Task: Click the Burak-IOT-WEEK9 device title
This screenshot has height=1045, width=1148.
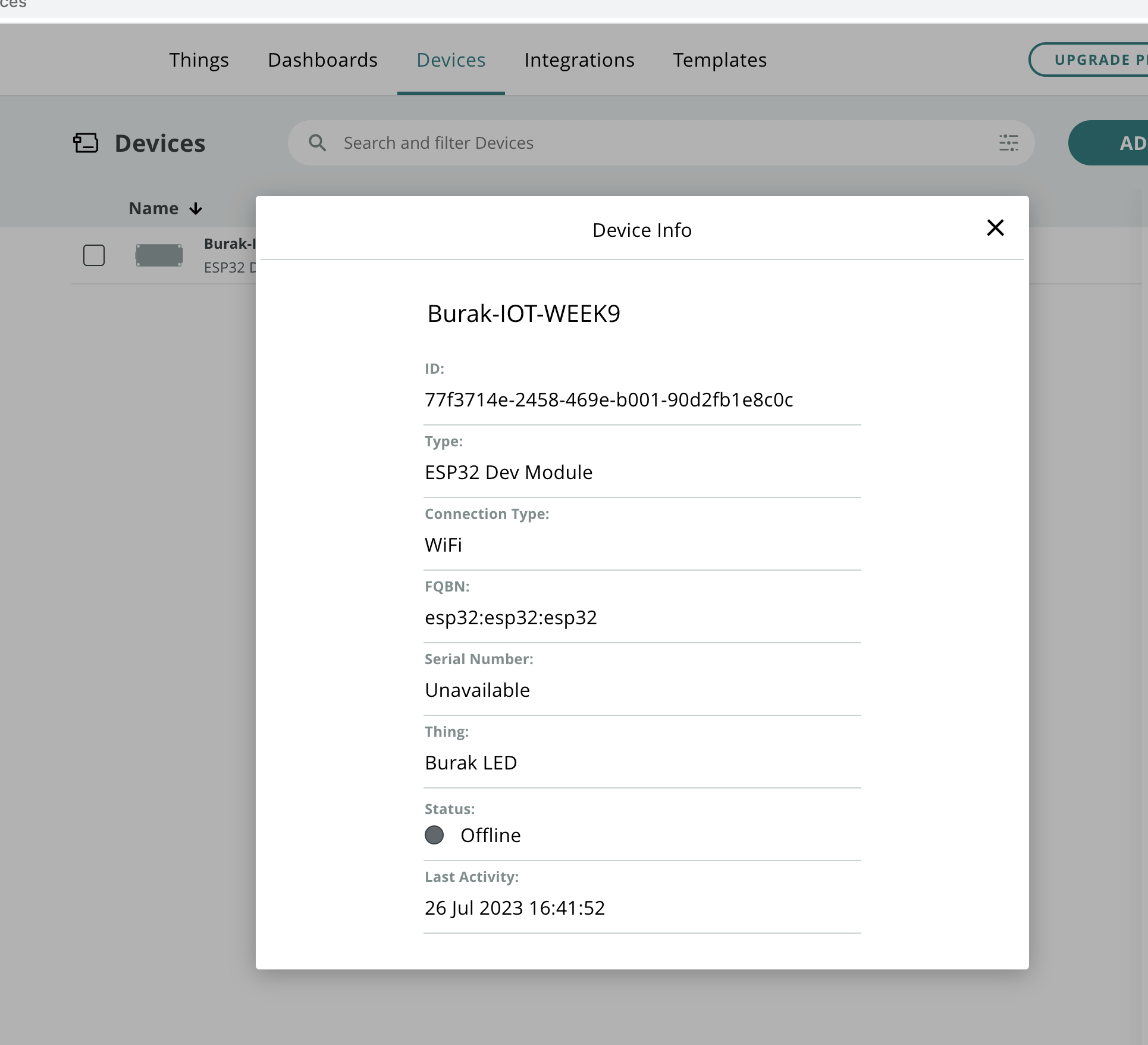Action: pyautogui.click(x=524, y=314)
